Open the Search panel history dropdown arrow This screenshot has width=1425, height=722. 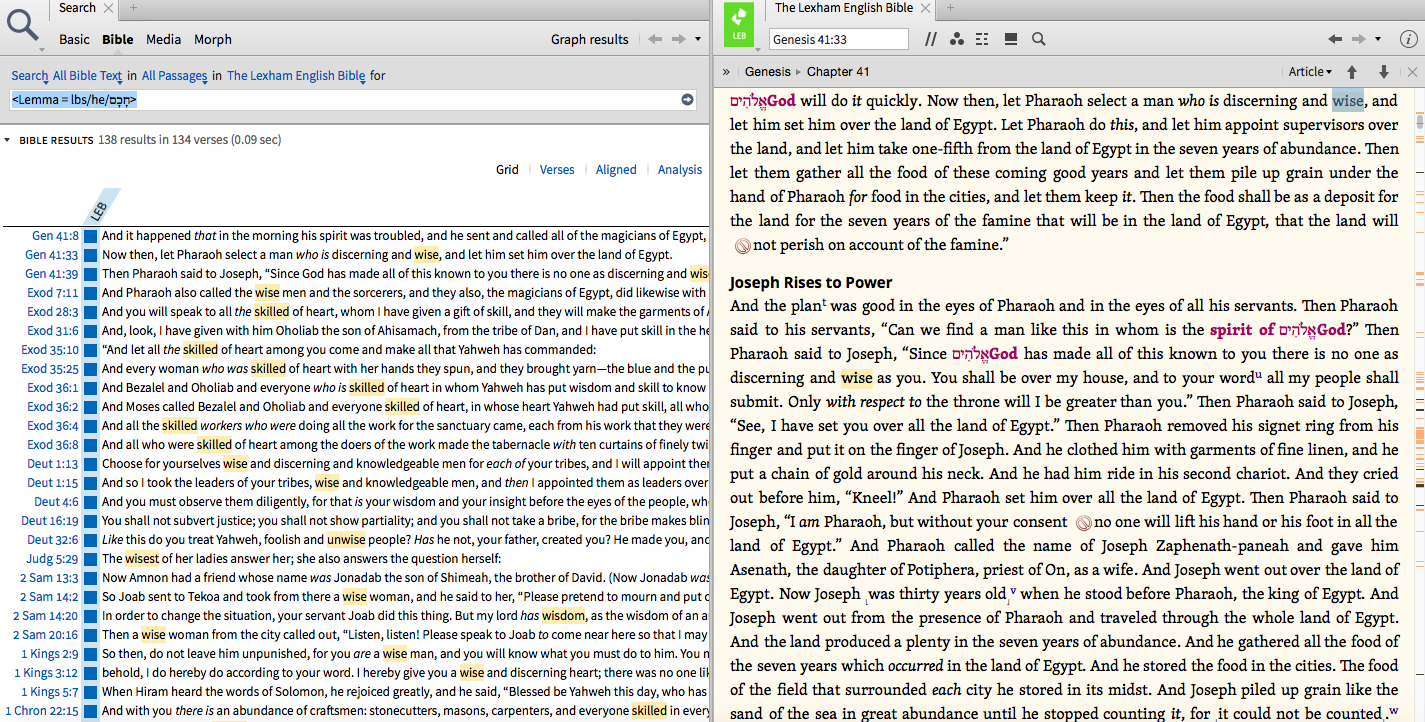coord(700,40)
